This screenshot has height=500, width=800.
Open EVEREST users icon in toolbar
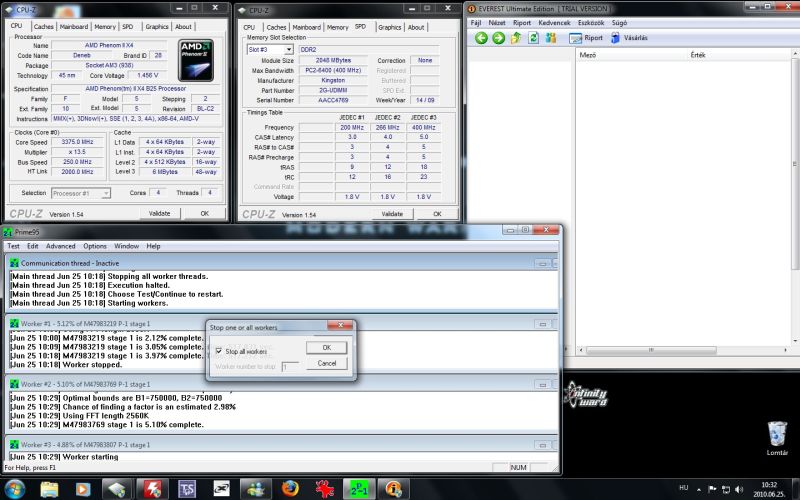point(551,38)
